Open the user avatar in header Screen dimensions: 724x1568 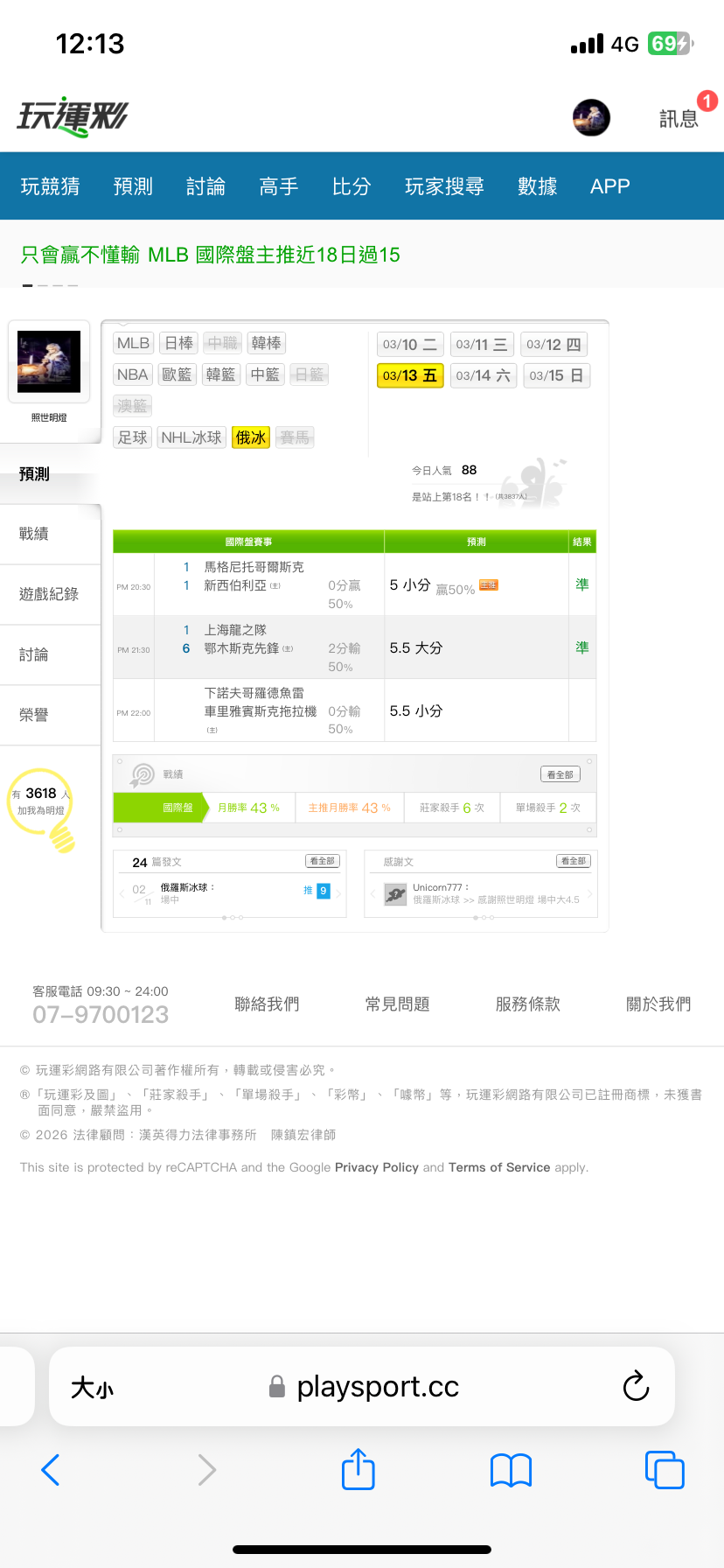(x=591, y=117)
